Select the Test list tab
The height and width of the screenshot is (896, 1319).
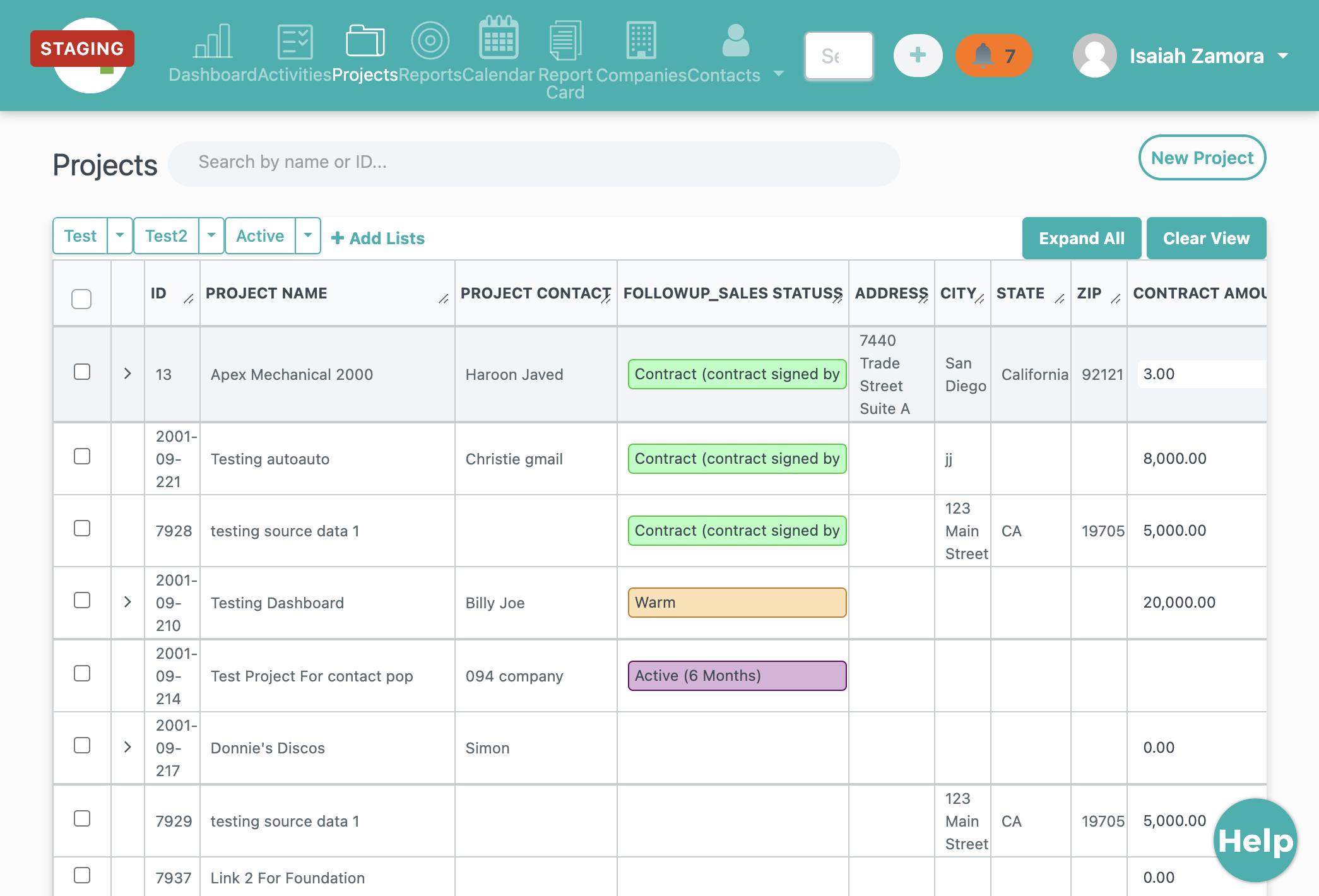pos(80,235)
